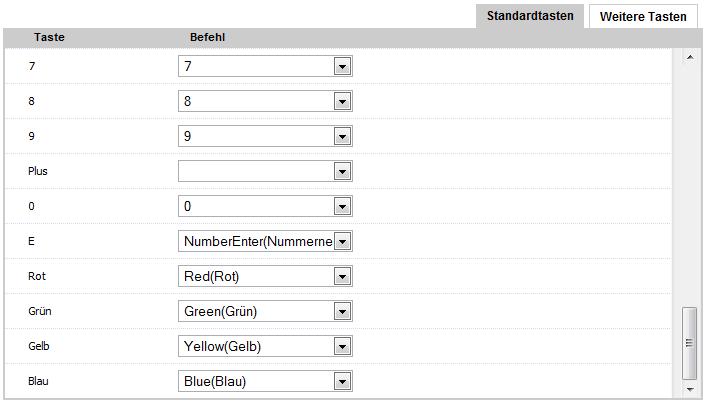Click the Taste column header
717x405 pixels.
pyautogui.click(x=50, y=37)
